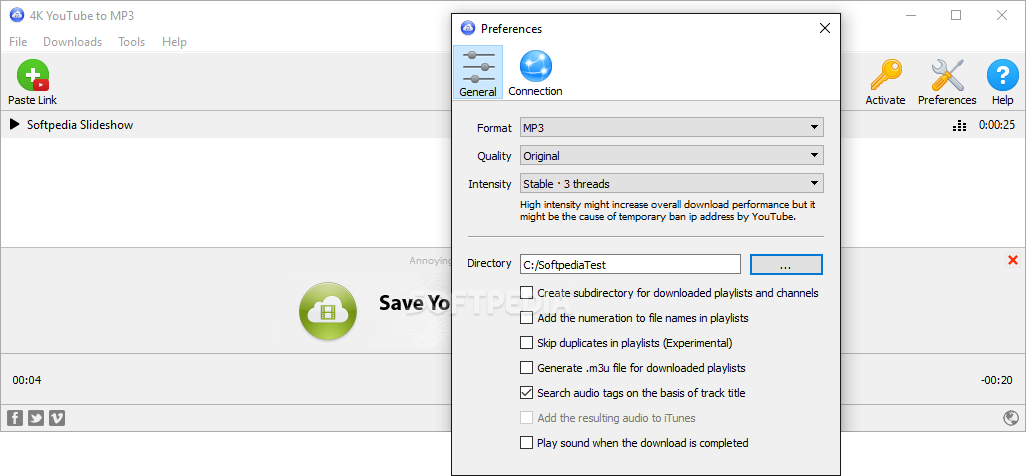The height and width of the screenshot is (476, 1026).
Task: Click the Softpedia Slideshow track title
Action: (x=80, y=124)
